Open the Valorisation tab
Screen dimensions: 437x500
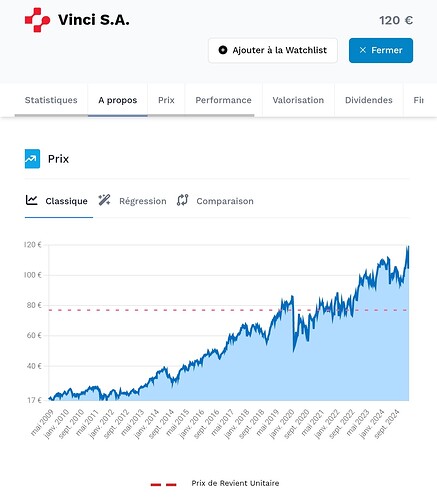coord(298,100)
